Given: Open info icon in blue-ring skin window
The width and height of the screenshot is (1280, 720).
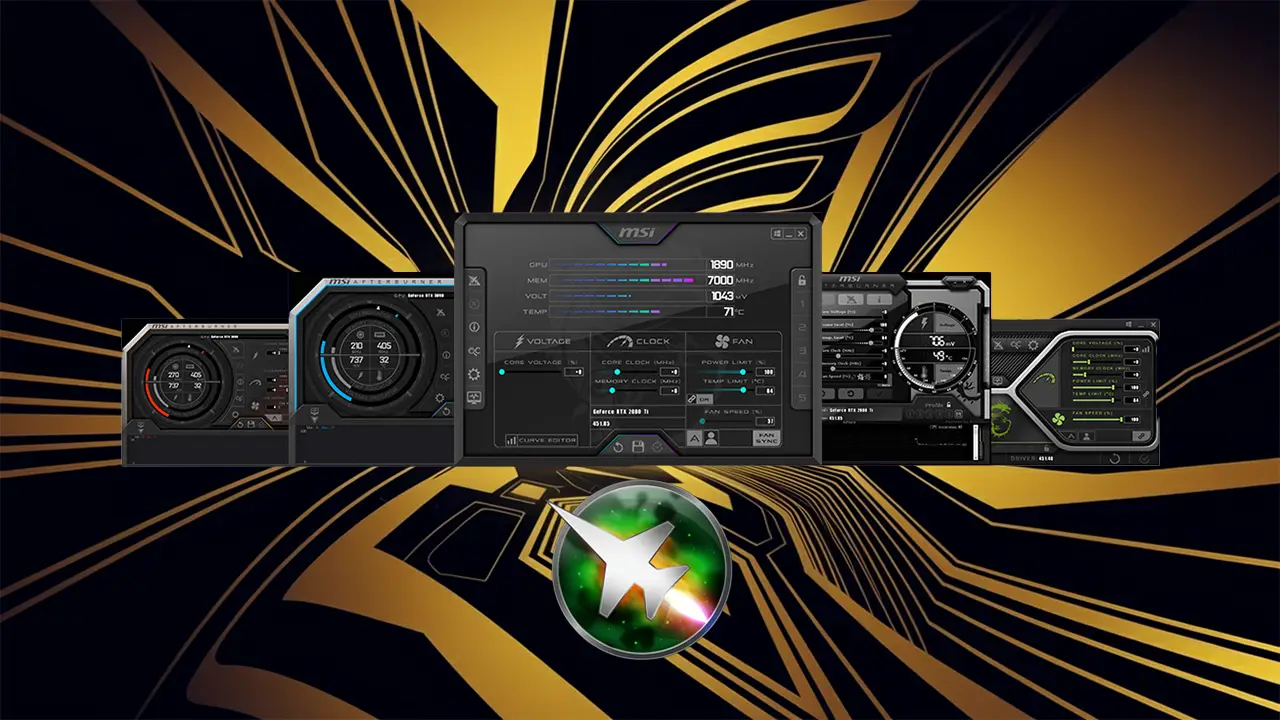Looking at the screenshot, I should (446, 355).
